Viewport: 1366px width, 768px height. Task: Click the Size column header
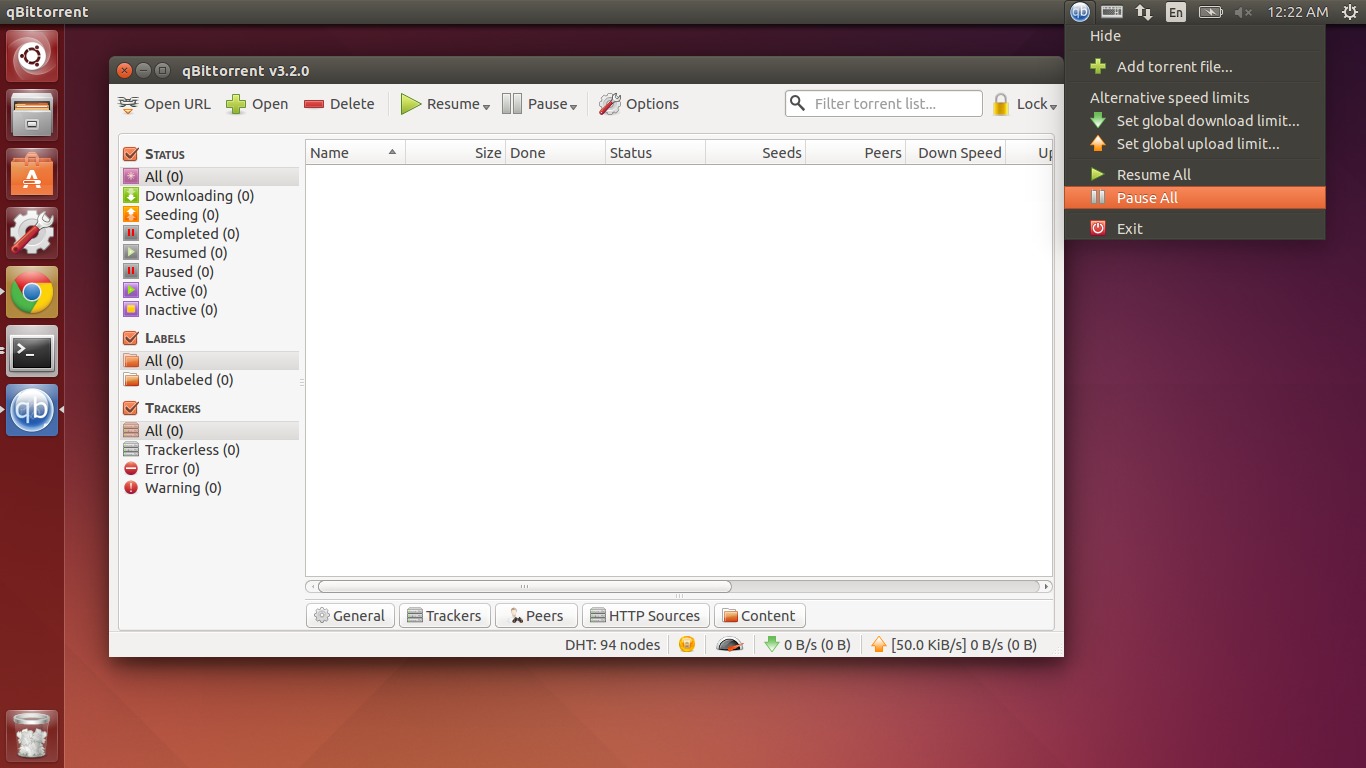tap(455, 153)
